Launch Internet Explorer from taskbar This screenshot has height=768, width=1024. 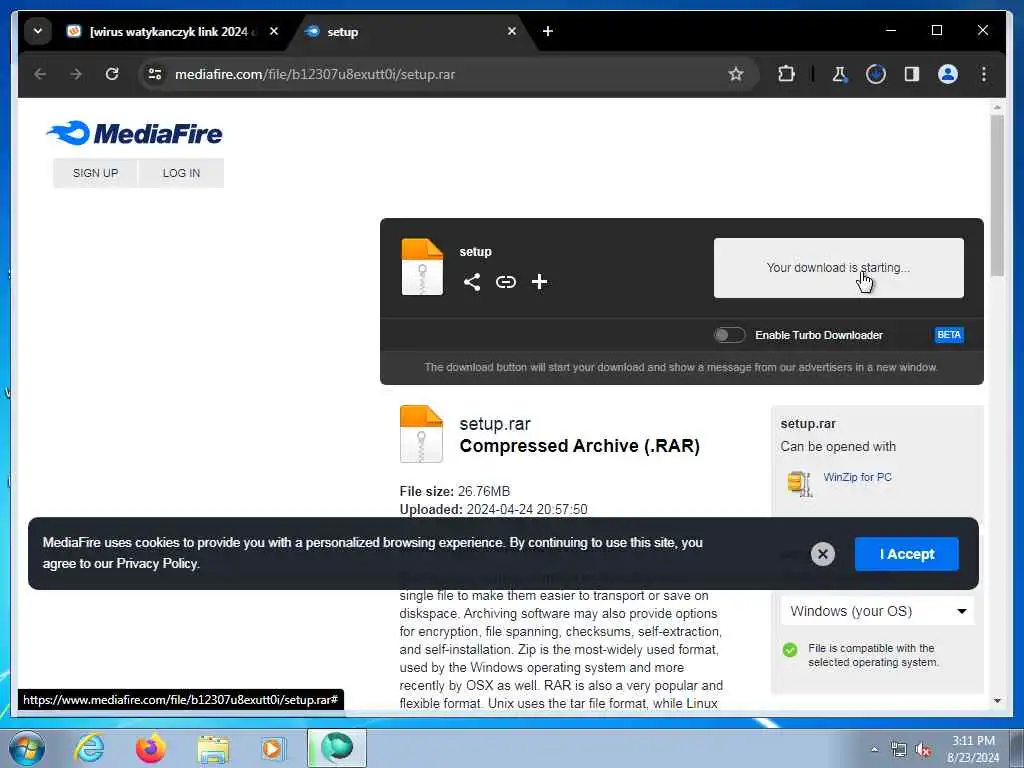89,748
